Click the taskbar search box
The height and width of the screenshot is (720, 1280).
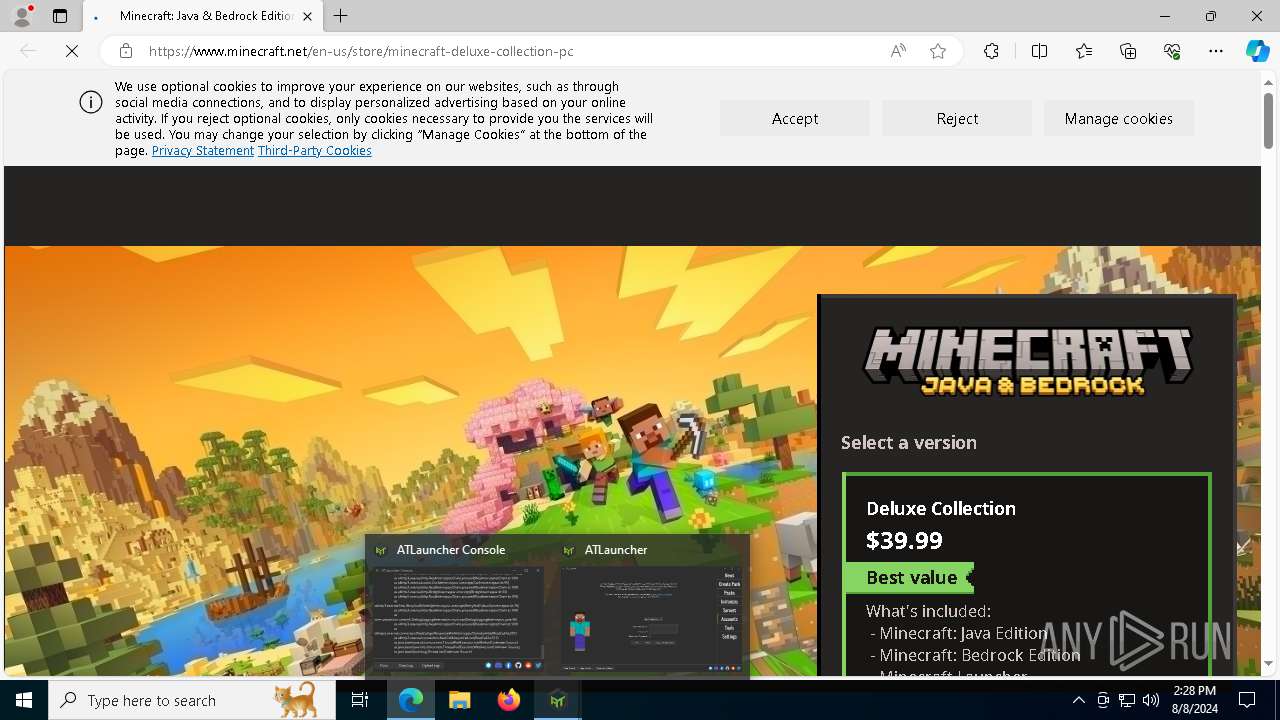tap(192, 700)
